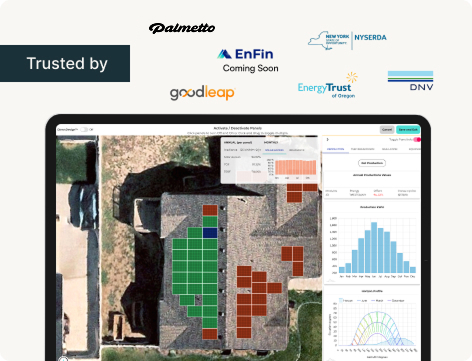Disable the pink Toggle Panel Info switch
Viewport: 472px width, 361px height.
(x=417, y=139)
